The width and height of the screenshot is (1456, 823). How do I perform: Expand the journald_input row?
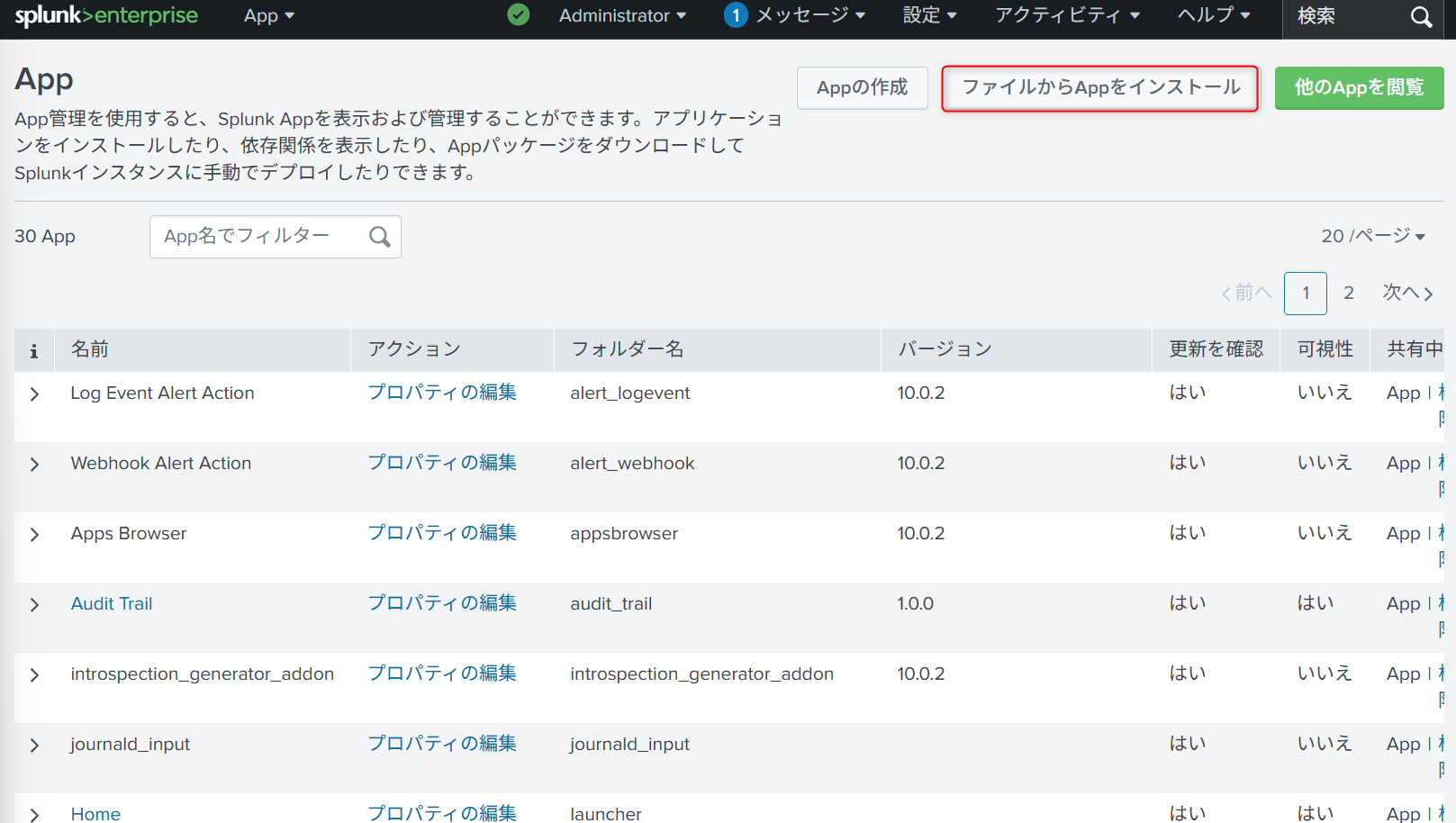click(x=34, y=746)
